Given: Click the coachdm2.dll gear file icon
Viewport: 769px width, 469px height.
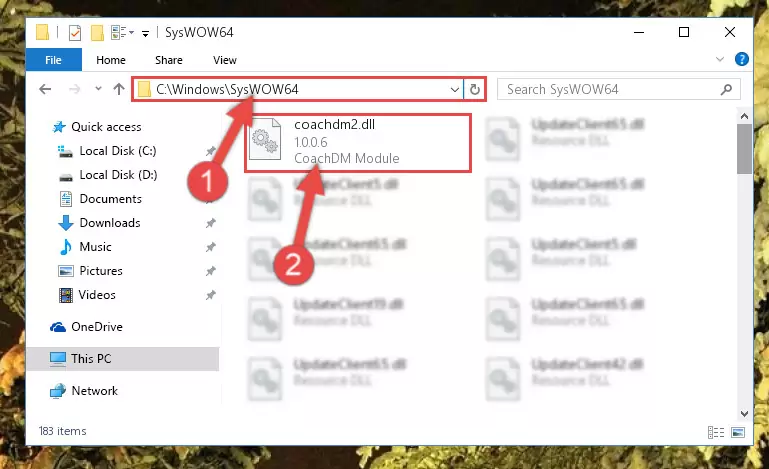Looking at the screenshot, I should click(265, 140).
